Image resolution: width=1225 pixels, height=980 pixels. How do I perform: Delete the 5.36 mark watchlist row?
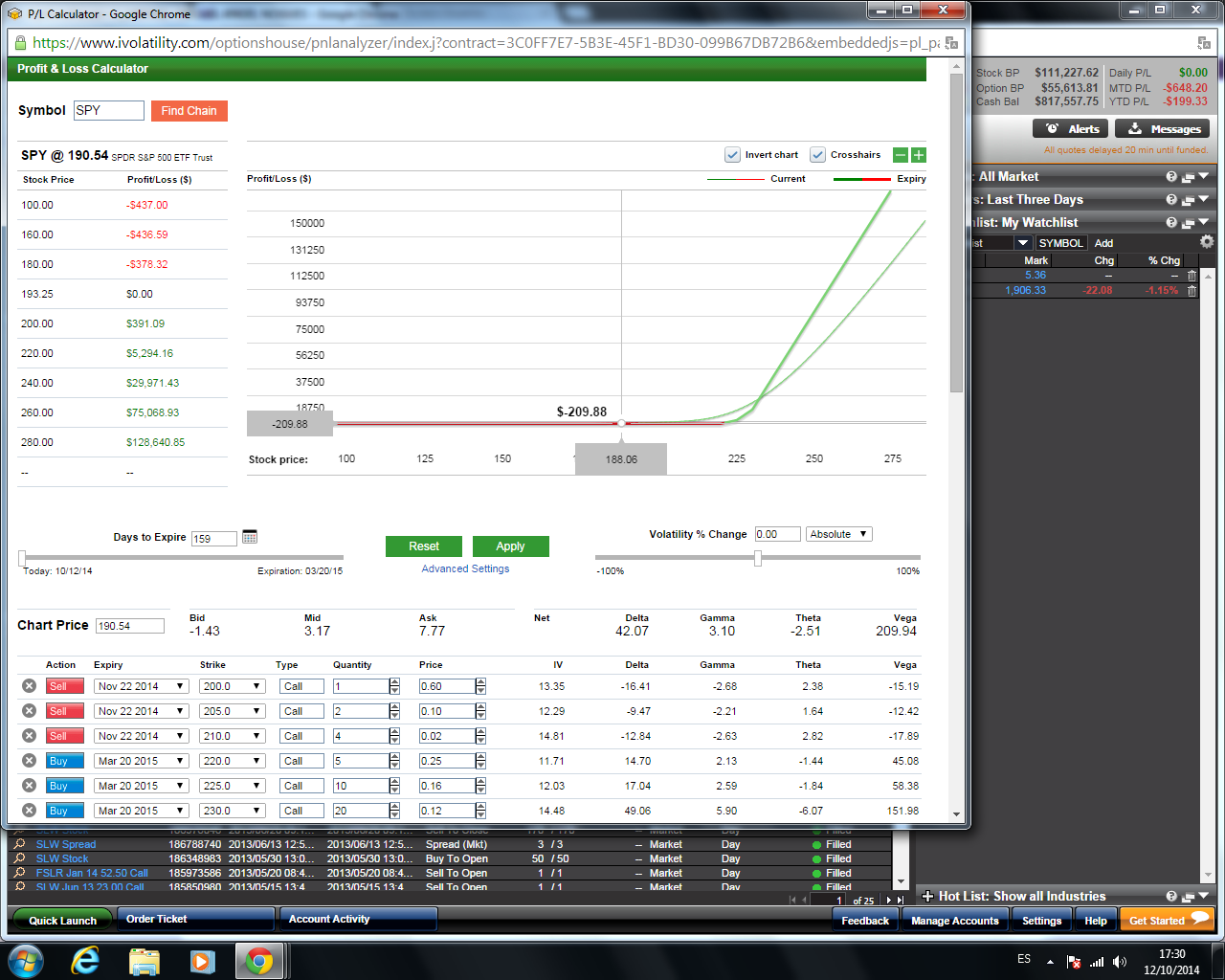pos(1192,276)
